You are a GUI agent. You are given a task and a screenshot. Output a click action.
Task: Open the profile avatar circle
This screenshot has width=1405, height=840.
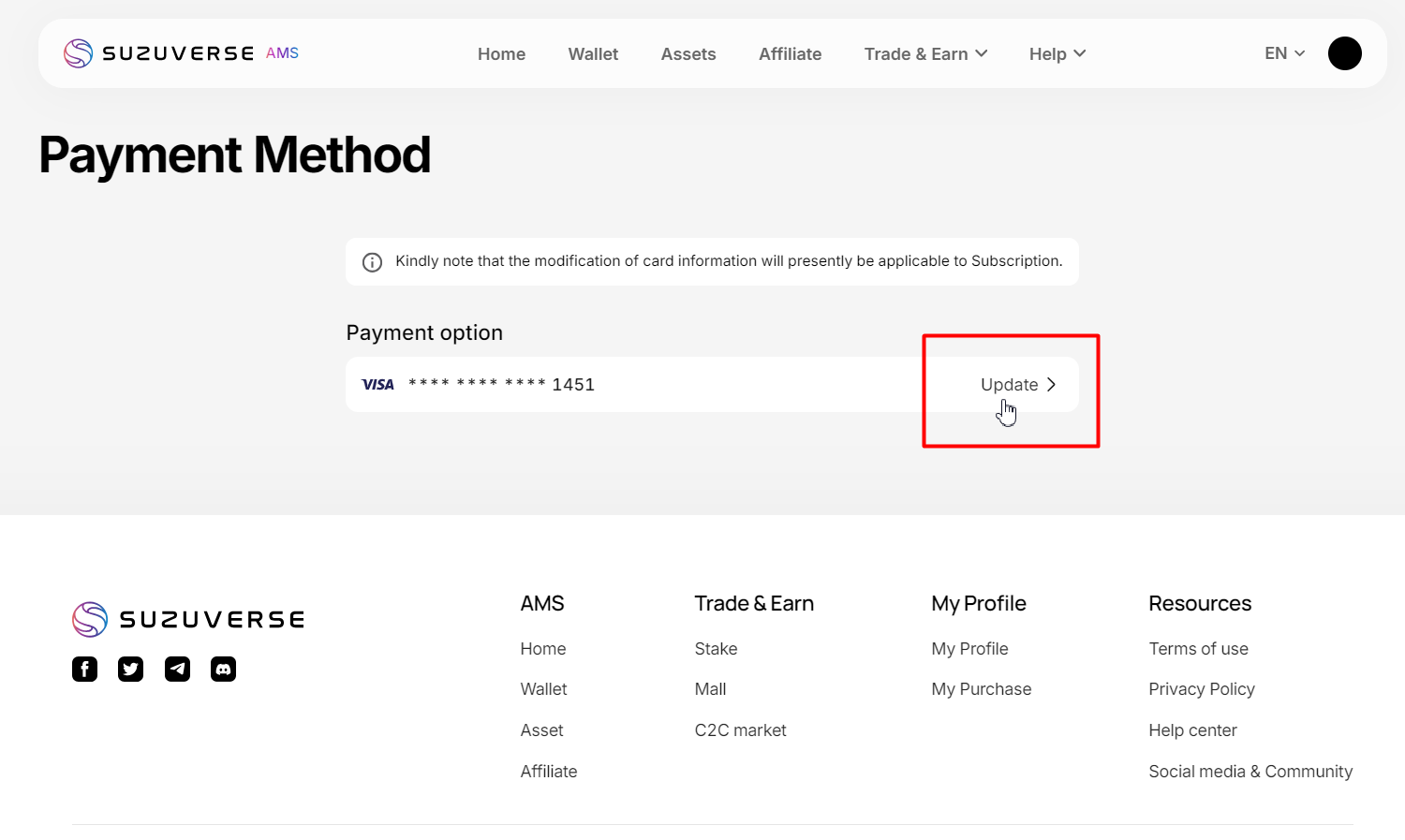[1344, 53]
